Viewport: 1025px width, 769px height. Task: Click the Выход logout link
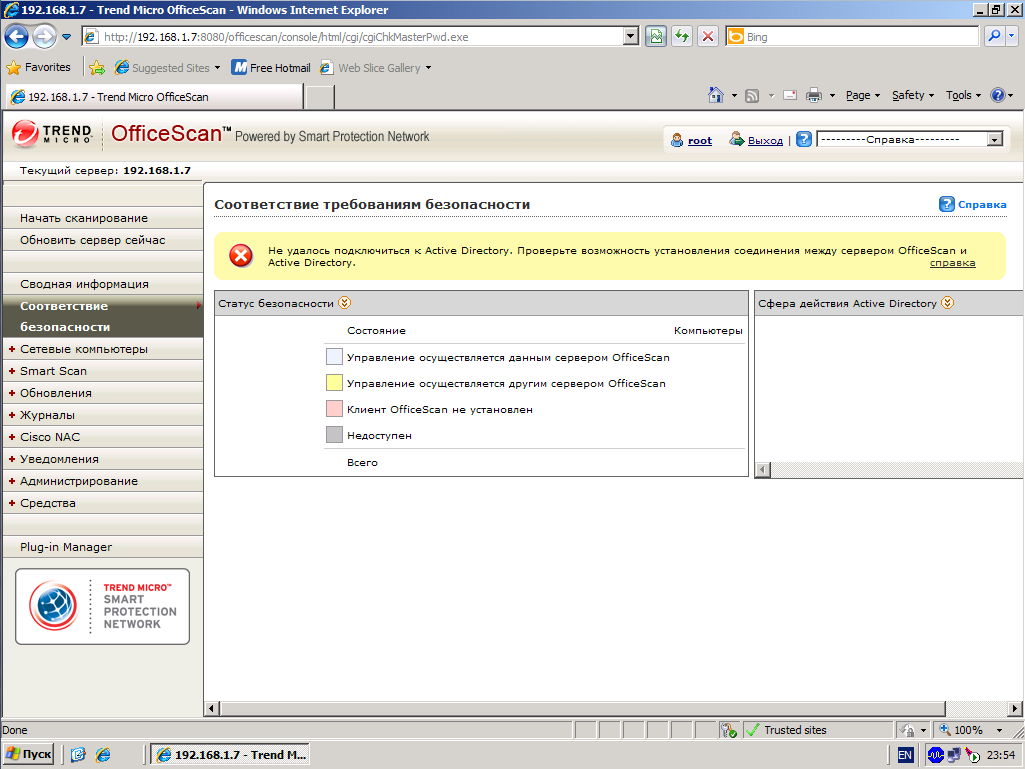point(765,140)
